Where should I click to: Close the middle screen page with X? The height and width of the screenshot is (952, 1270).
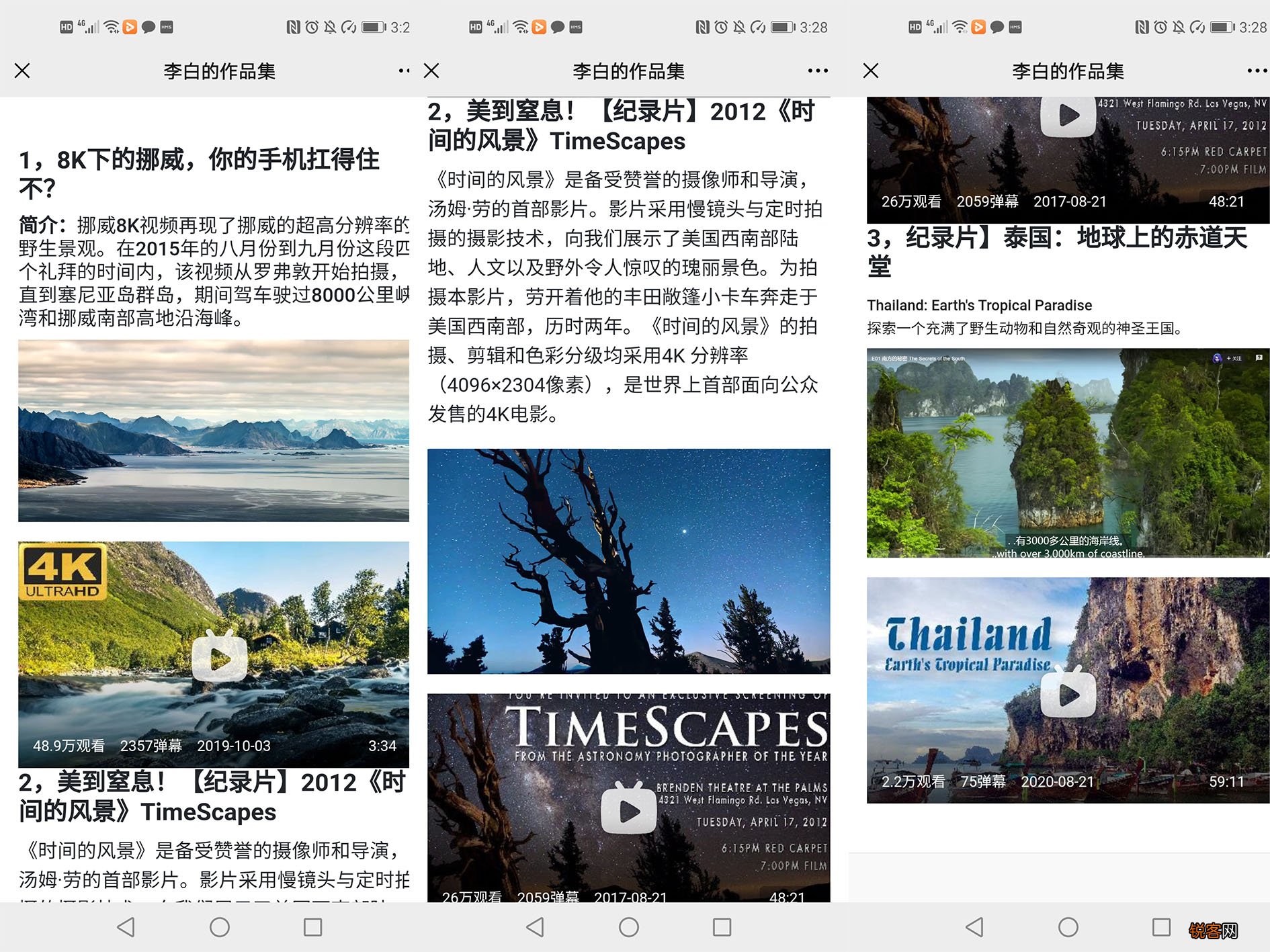(432, 71)
